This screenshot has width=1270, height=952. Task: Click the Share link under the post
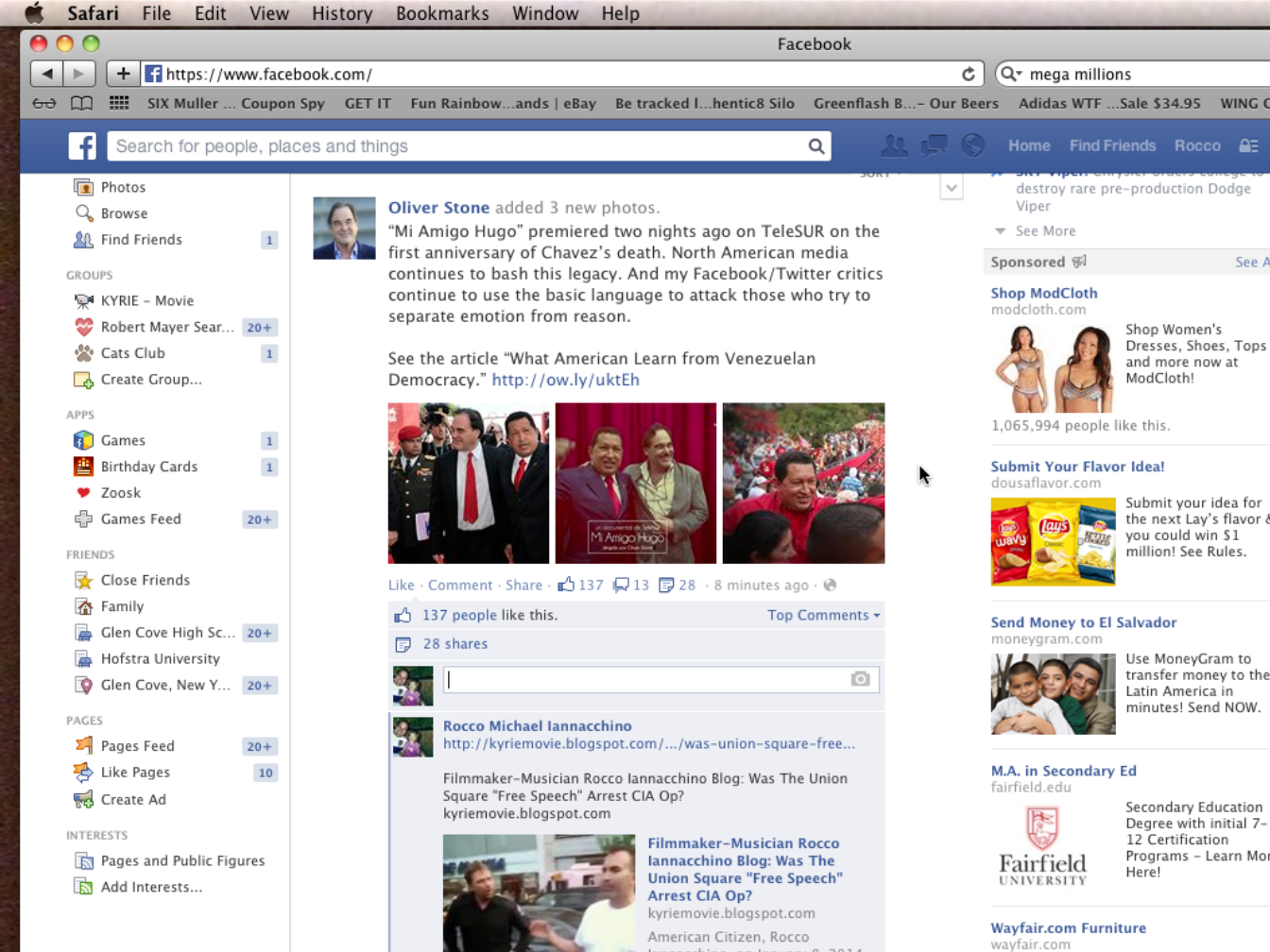click(523, 586)
